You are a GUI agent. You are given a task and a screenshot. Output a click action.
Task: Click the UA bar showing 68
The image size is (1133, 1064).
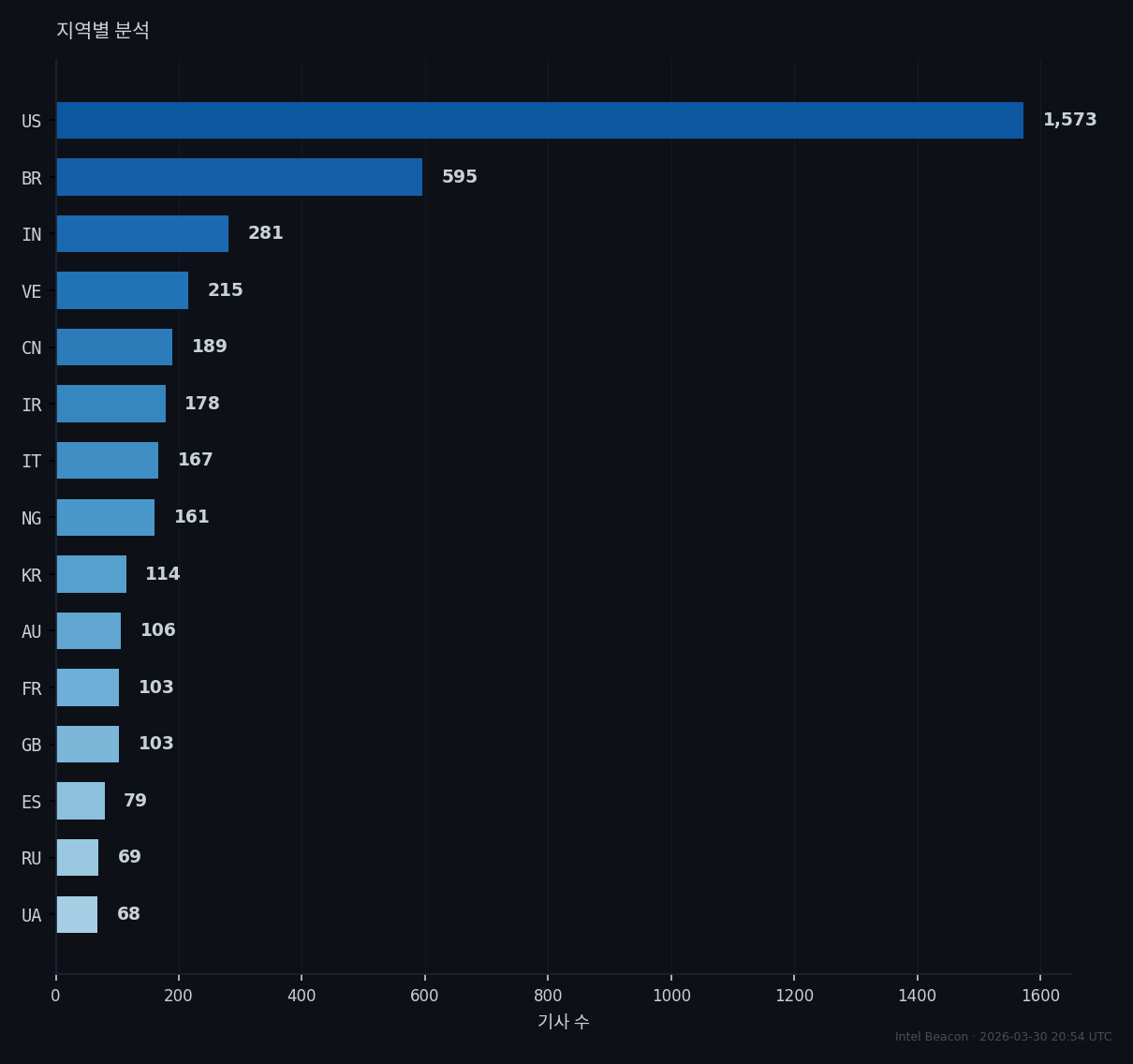click(x=77, y=914)
